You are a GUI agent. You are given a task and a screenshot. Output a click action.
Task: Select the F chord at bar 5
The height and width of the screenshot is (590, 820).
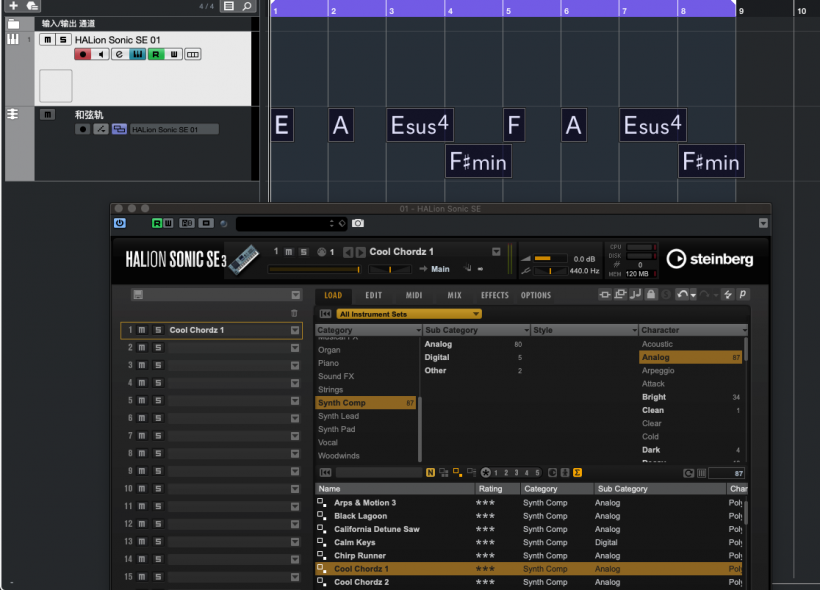coord(514,125)
